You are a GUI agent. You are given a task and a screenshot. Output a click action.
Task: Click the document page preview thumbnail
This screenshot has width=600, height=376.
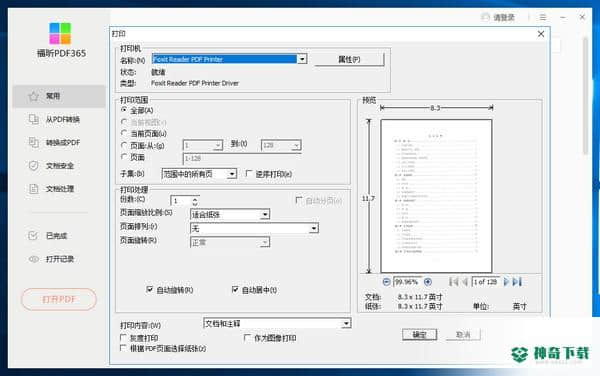tap(436, 196)
